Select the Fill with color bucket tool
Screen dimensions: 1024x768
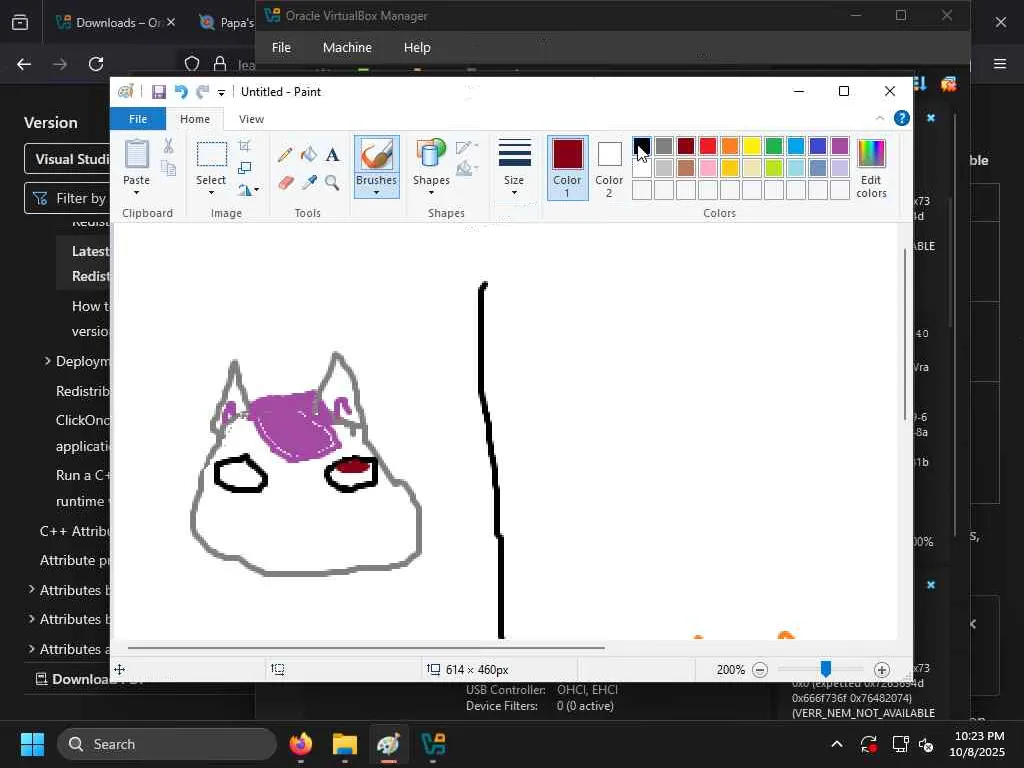point(309,154)
